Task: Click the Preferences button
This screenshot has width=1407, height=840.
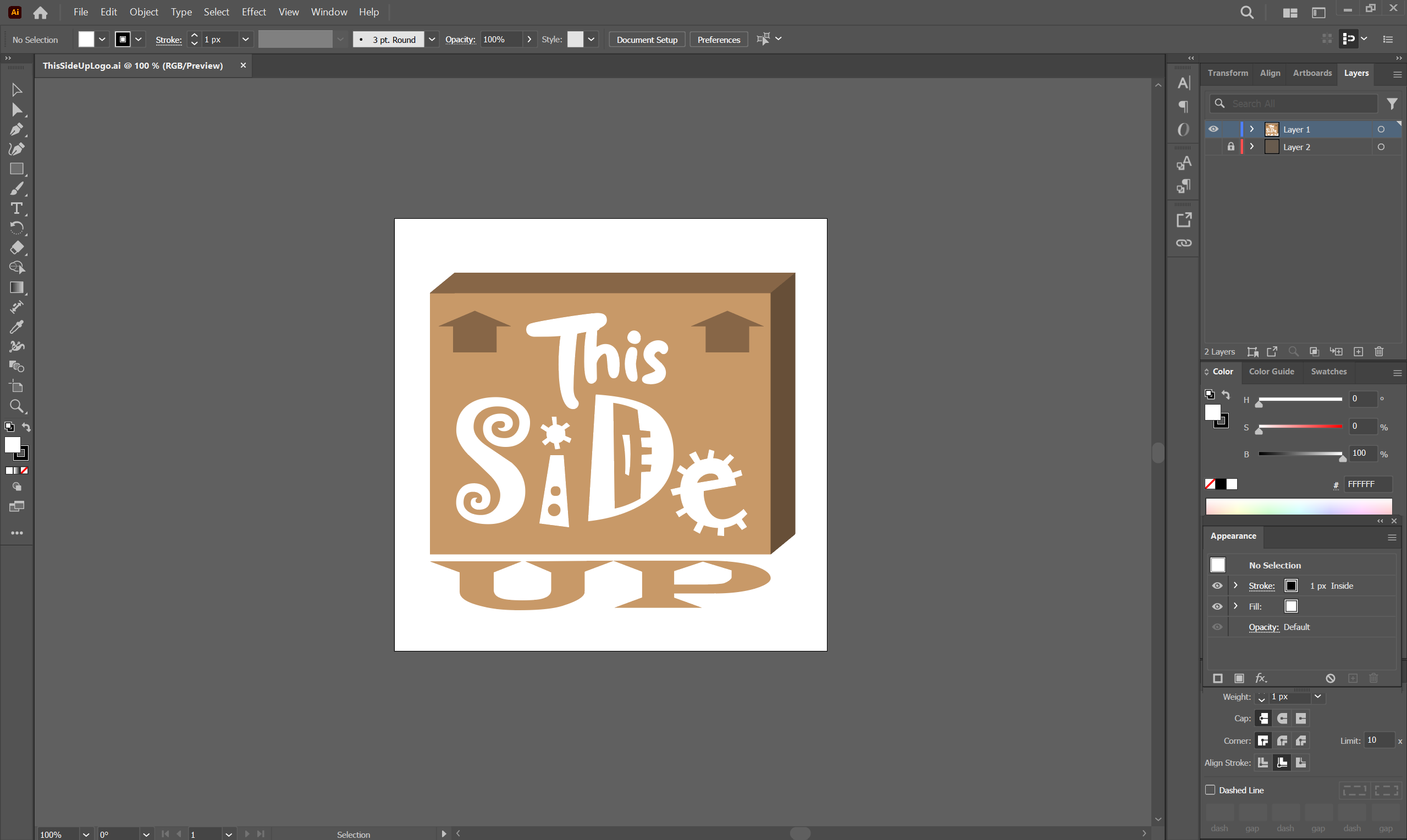Action: pyautogui.click(x=718, y=39)
